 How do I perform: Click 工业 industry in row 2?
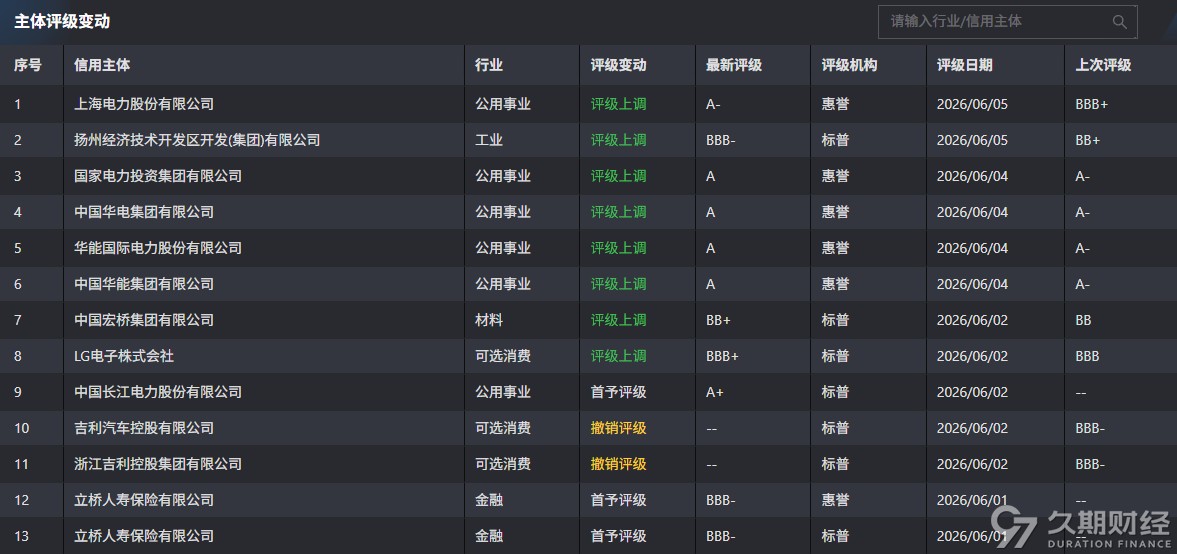click(489, 140)
